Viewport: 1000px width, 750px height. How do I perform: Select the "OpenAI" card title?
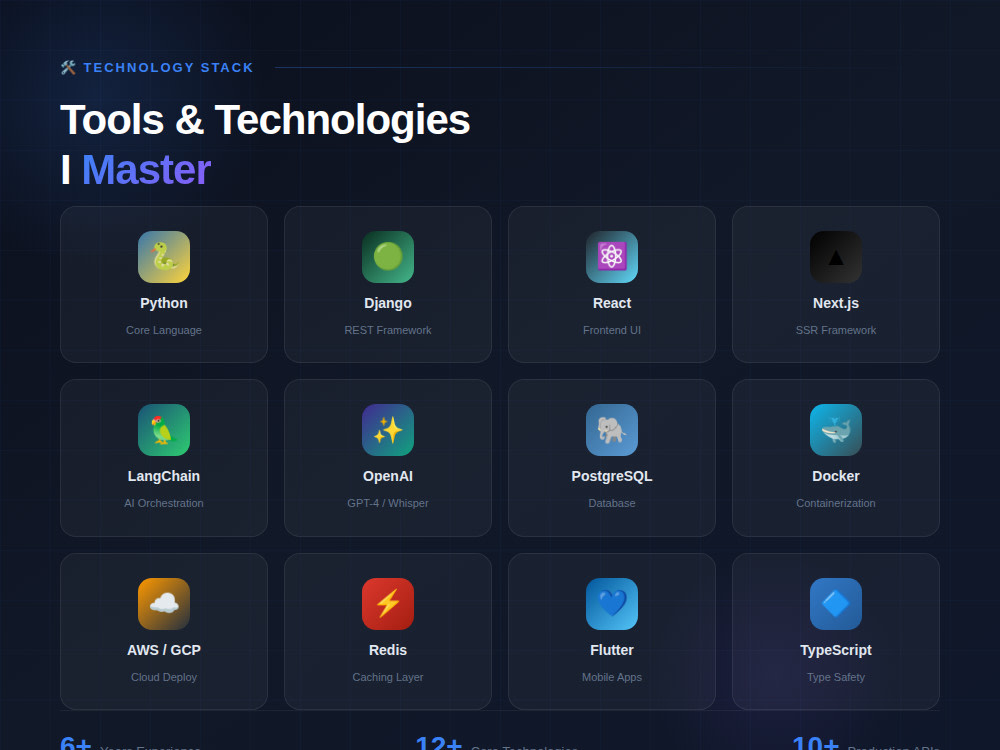tap(388, 476)
